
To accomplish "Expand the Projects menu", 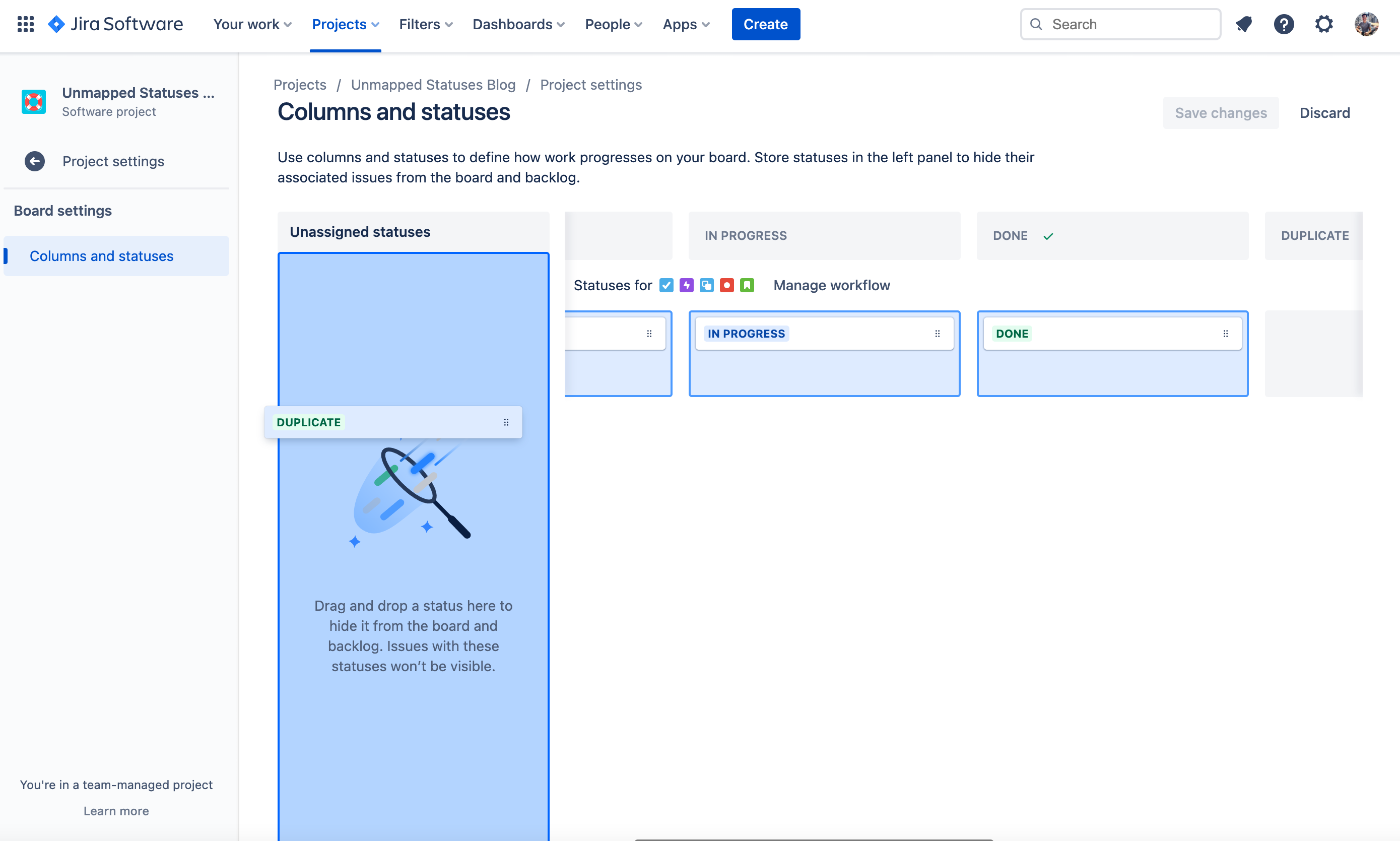I will (x=345, y=24).
